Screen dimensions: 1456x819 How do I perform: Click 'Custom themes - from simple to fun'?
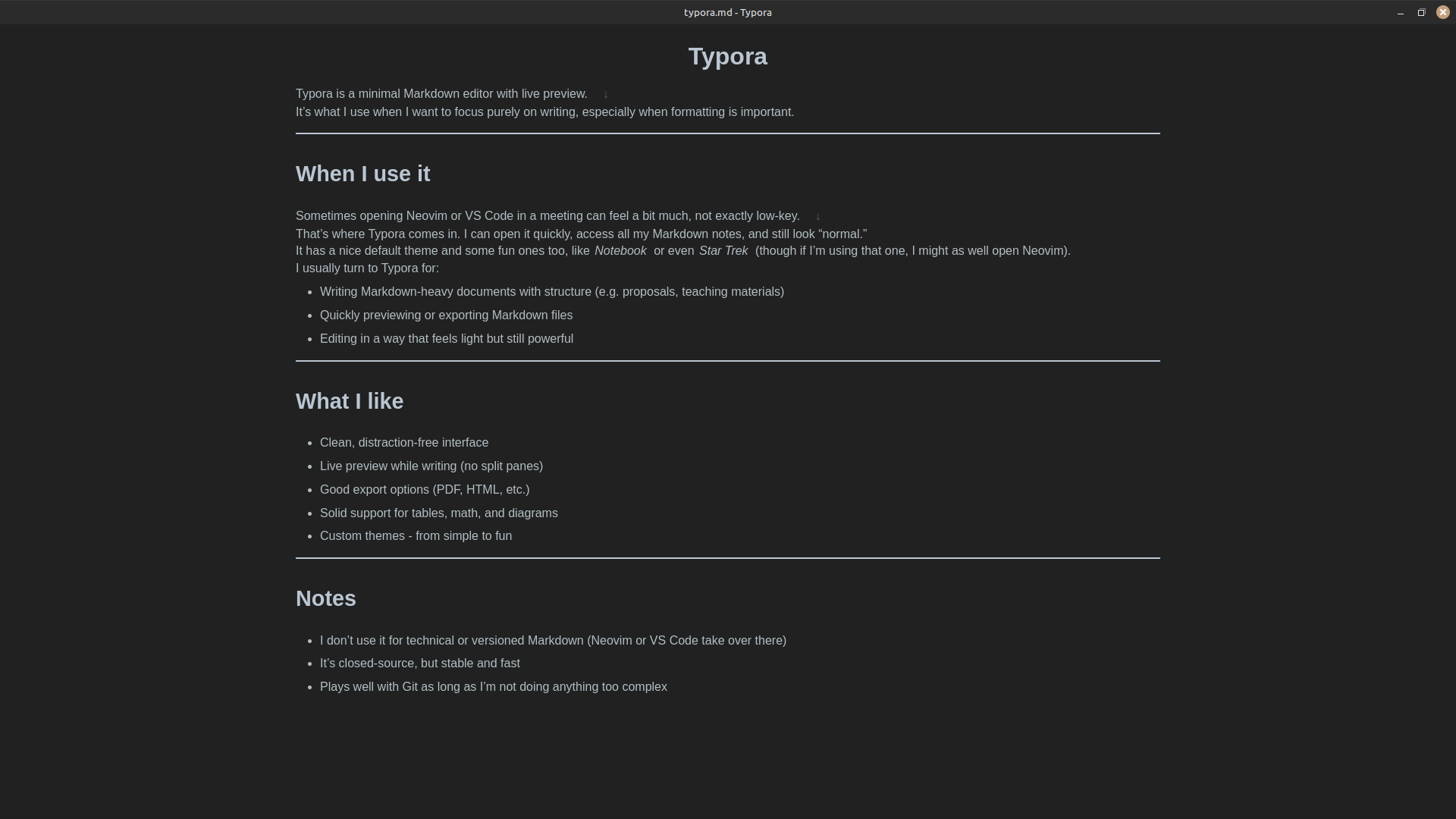(x=416, y=536)
